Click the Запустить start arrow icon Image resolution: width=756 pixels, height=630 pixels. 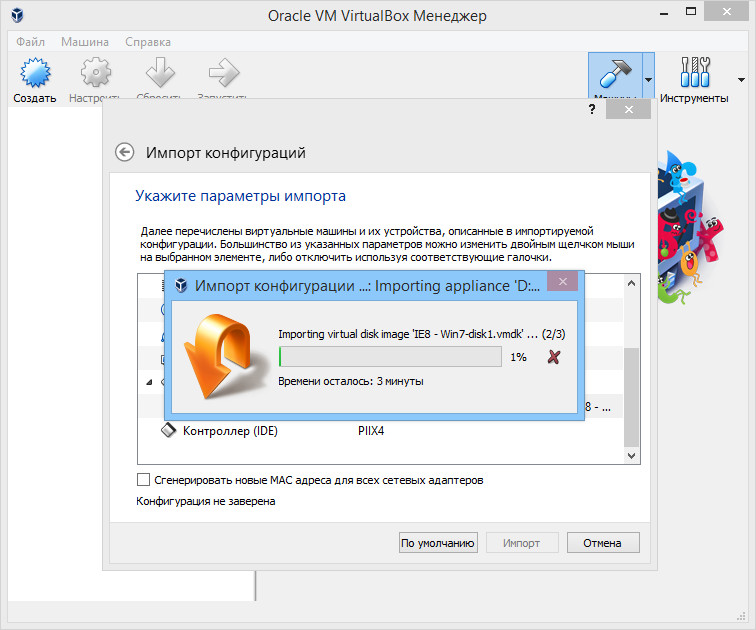click(x=223, y=73)
